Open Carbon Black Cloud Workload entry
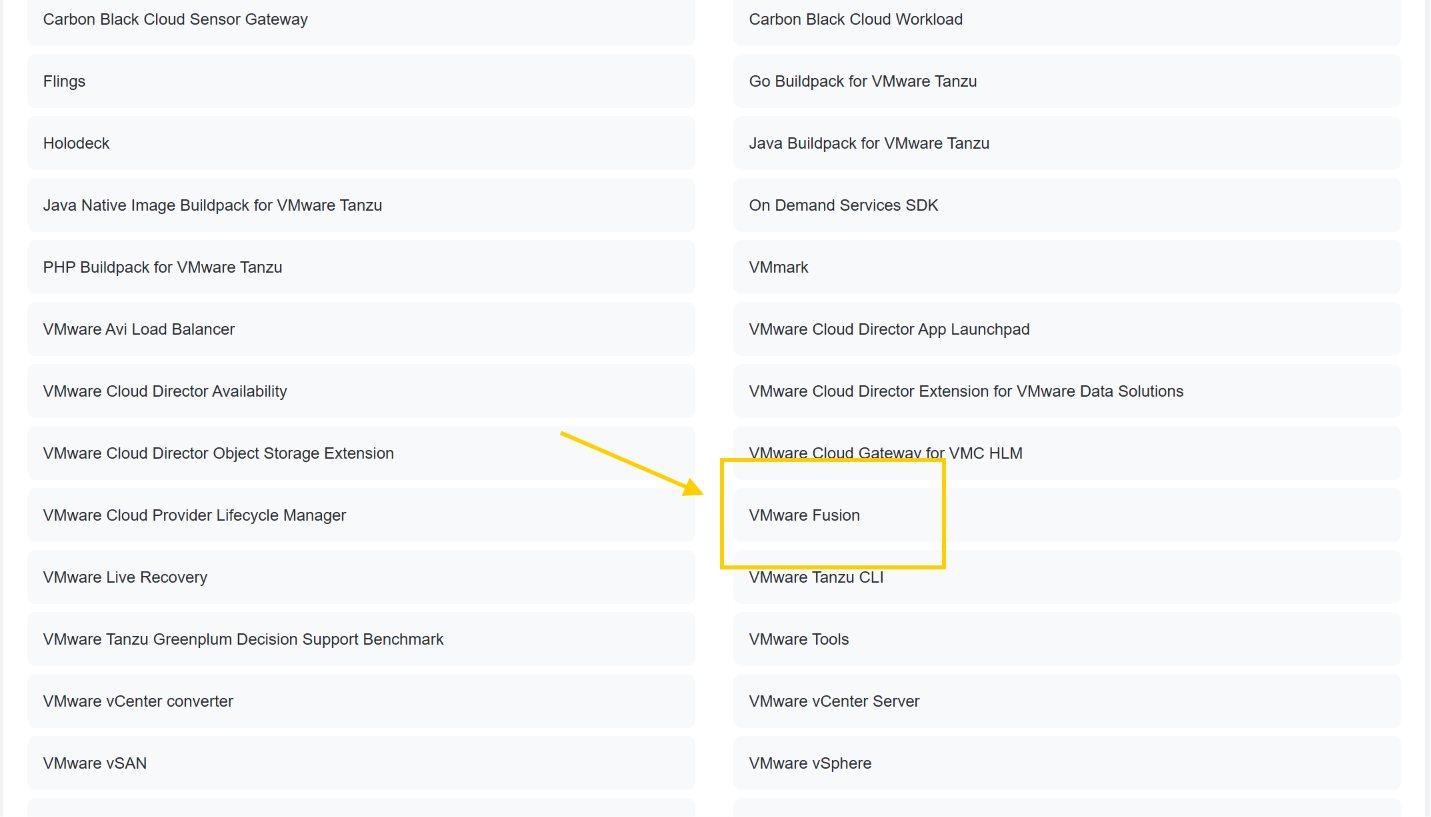The image size is (1431, 817). [1067, 20]
